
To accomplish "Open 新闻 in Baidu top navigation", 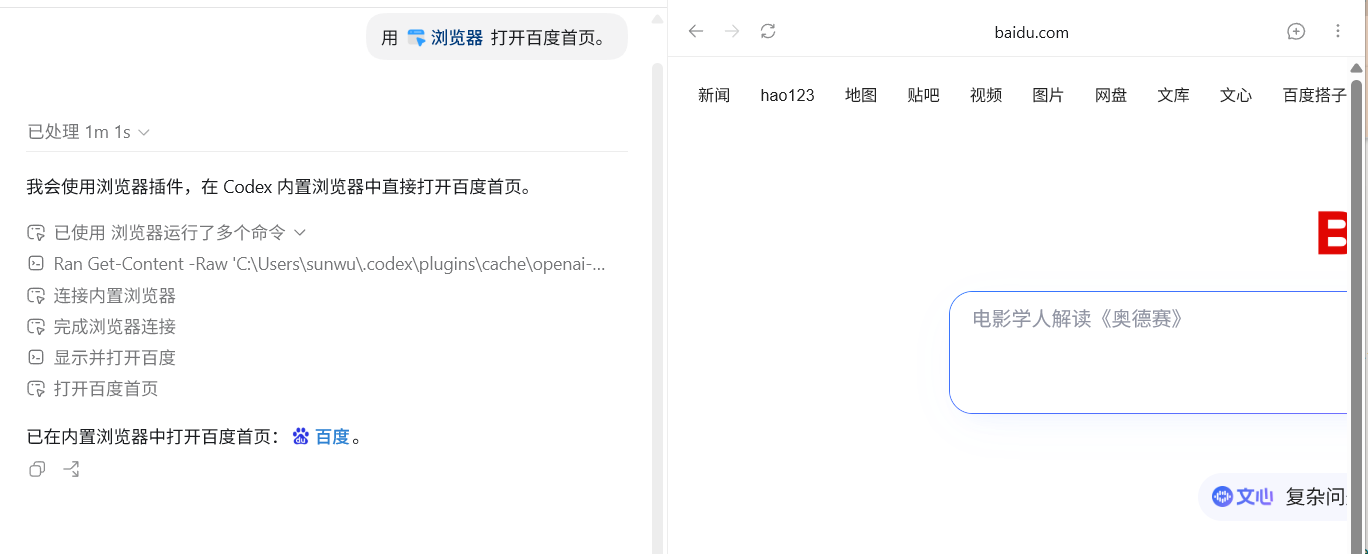I will click(714, 95).
